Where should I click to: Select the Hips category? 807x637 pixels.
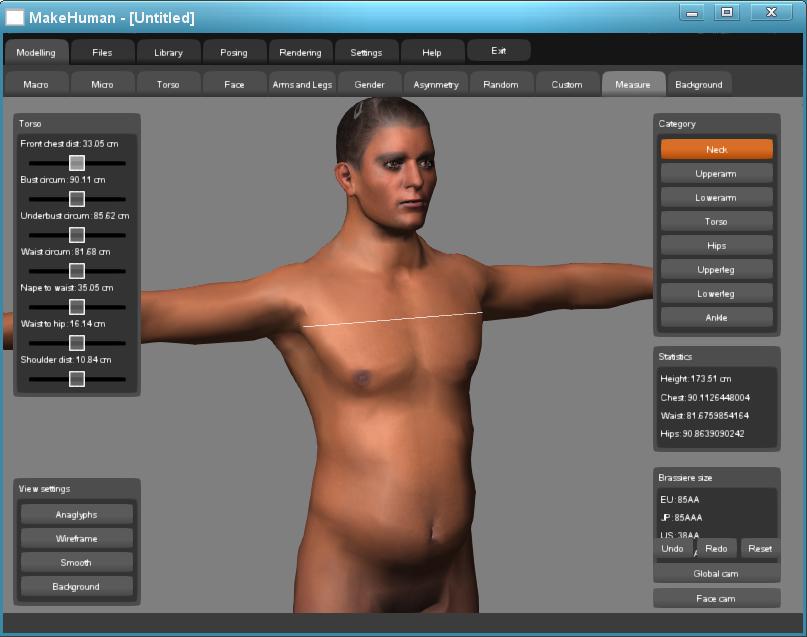(716, 245)
